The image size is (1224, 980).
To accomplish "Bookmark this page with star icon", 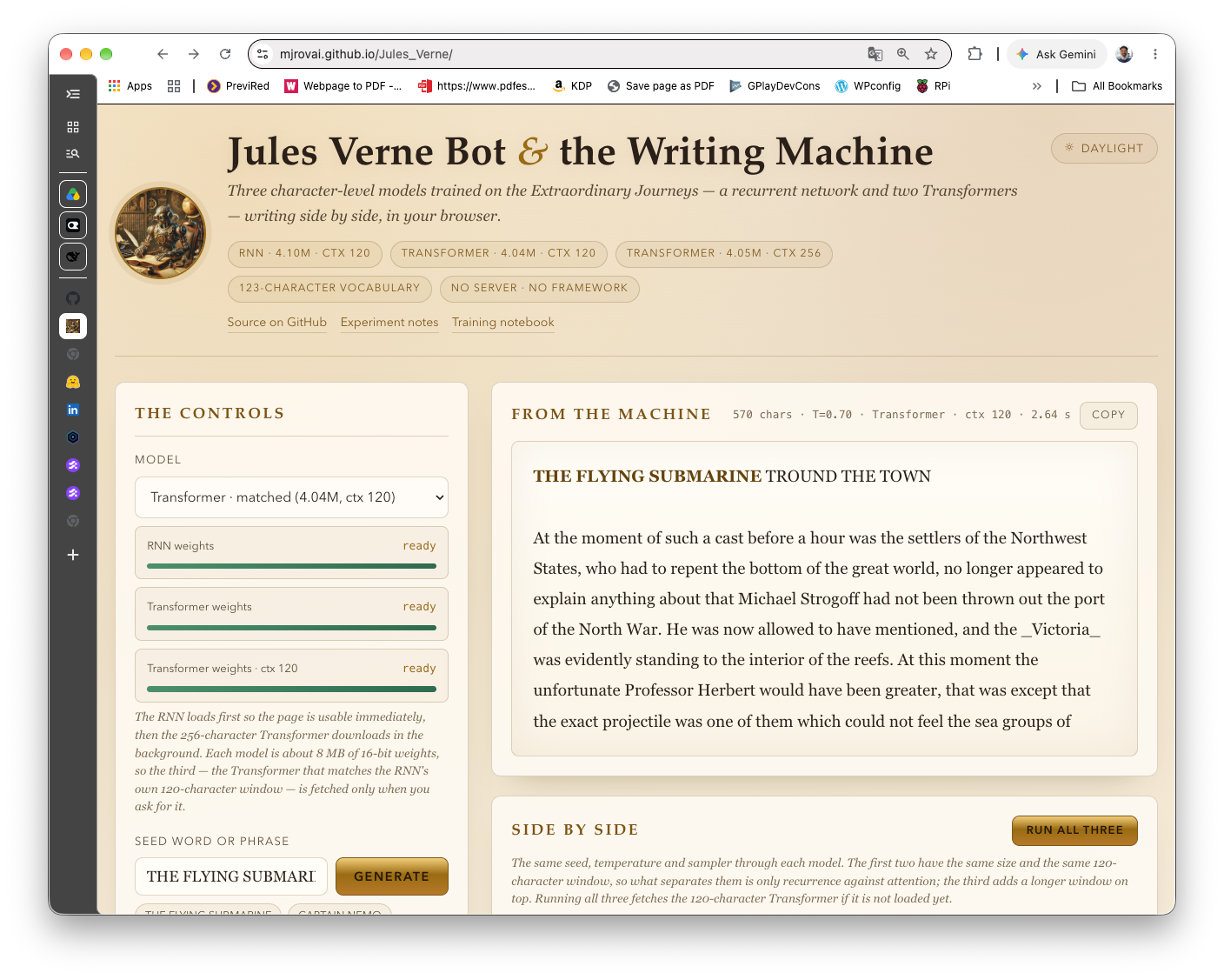I will pos(931,54).
